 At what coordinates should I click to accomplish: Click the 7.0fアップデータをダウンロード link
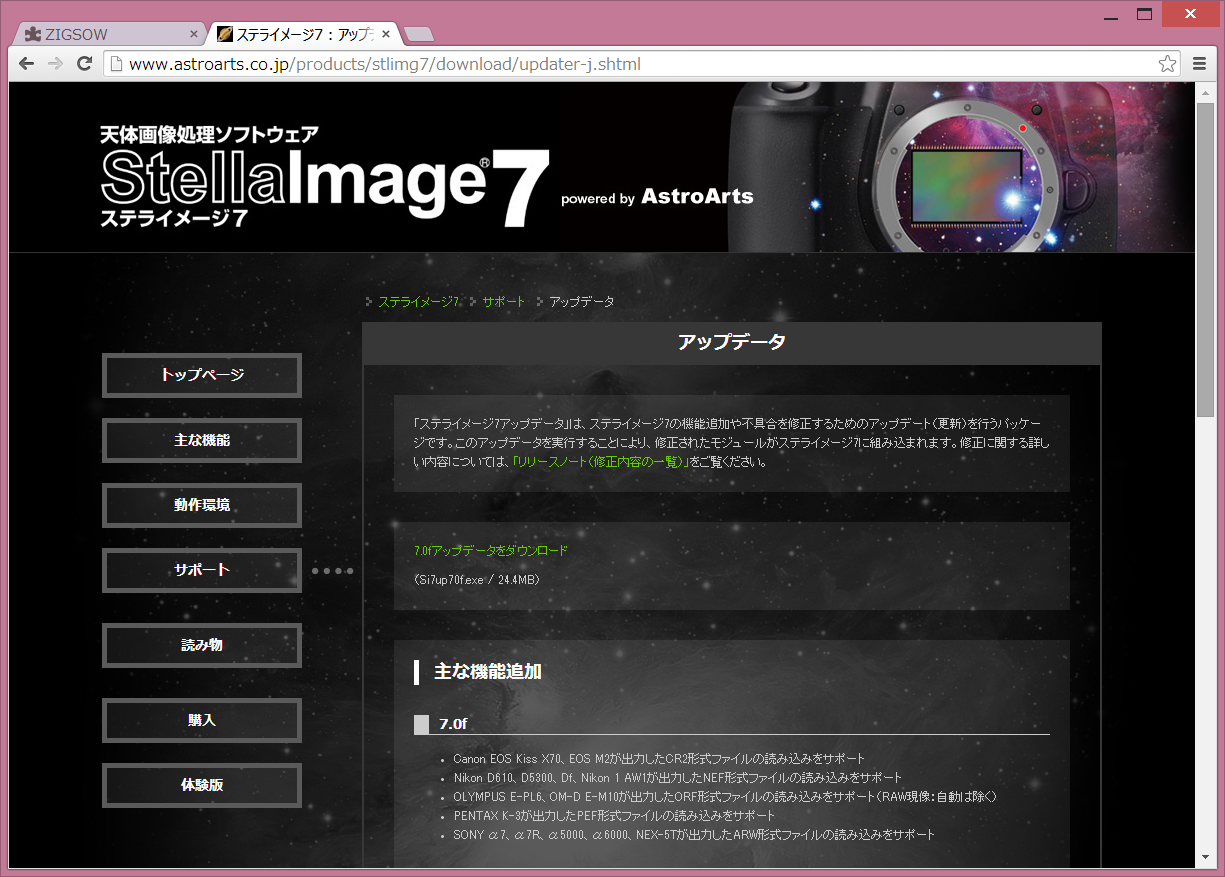tap(490, 550)
